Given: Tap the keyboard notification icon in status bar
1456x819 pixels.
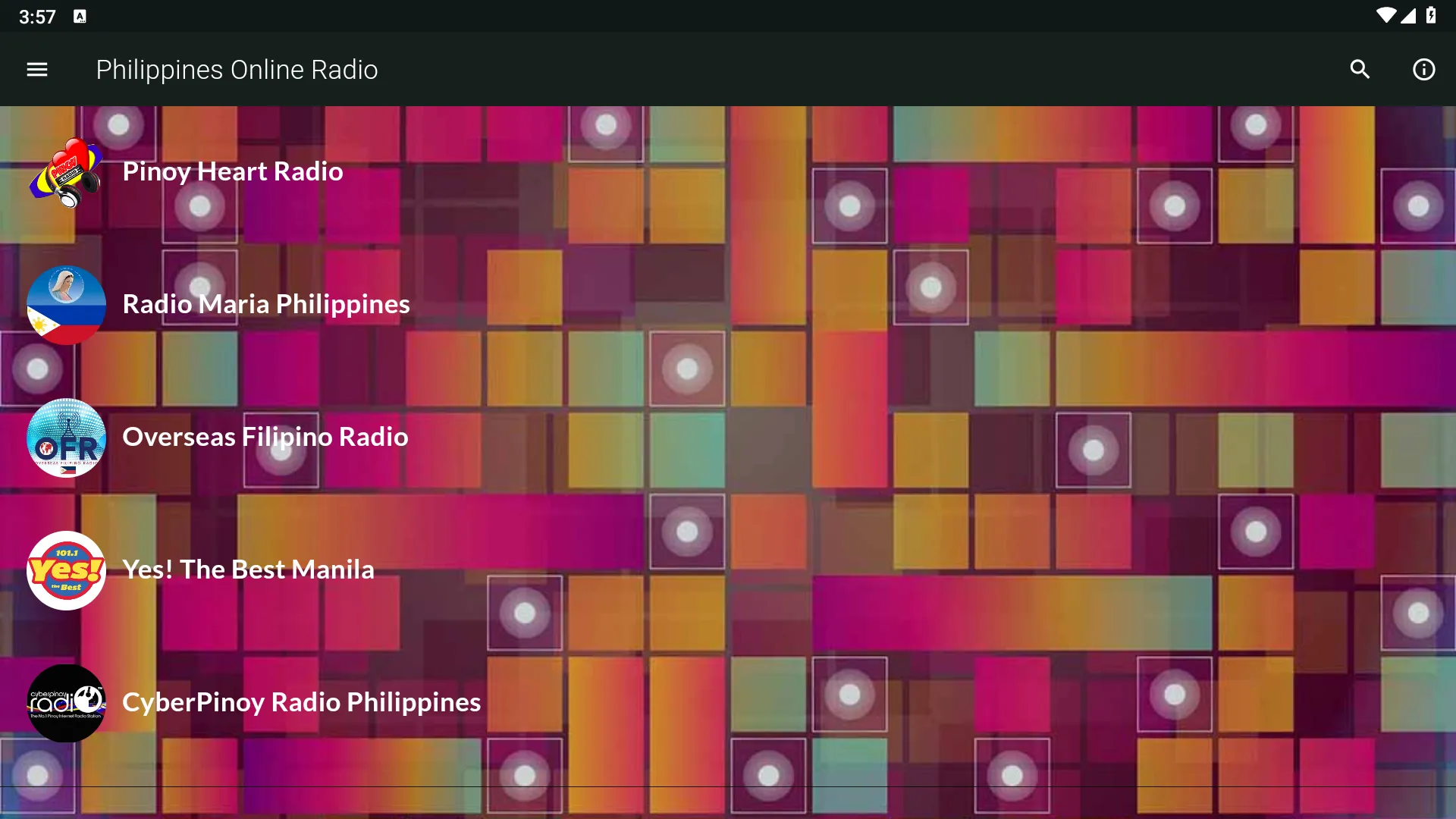Looking at the screenshot, I should click(x=80, y=17).
